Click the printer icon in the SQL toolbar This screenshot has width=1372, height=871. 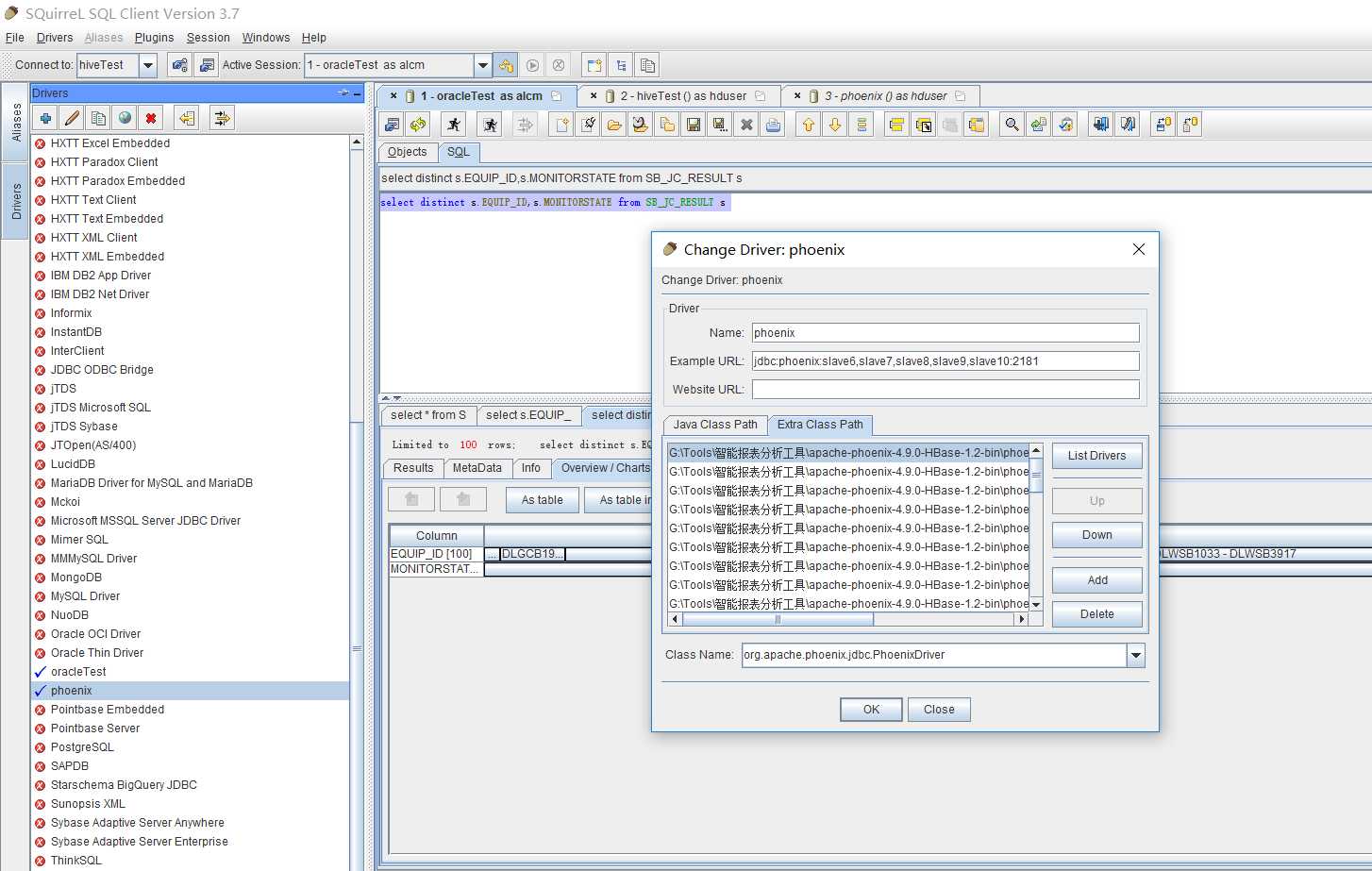coord(773,125)
